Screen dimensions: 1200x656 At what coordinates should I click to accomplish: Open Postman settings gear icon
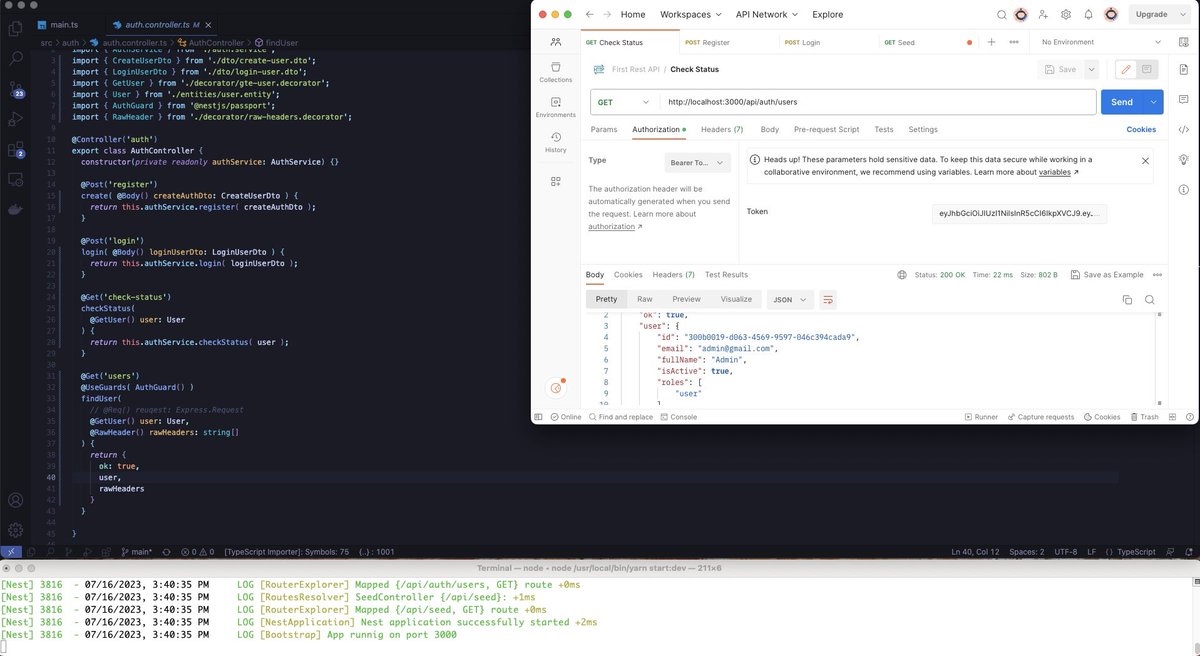click(x=1066, y=15)
